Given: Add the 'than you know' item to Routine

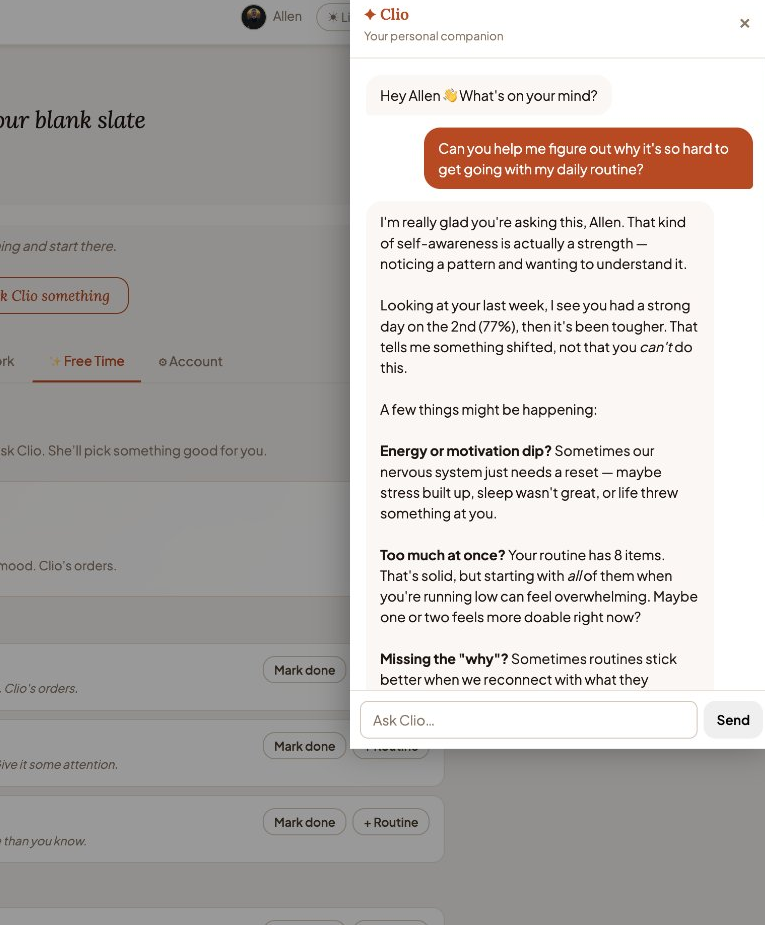Looking at the screenshot, I should point(390,822).
